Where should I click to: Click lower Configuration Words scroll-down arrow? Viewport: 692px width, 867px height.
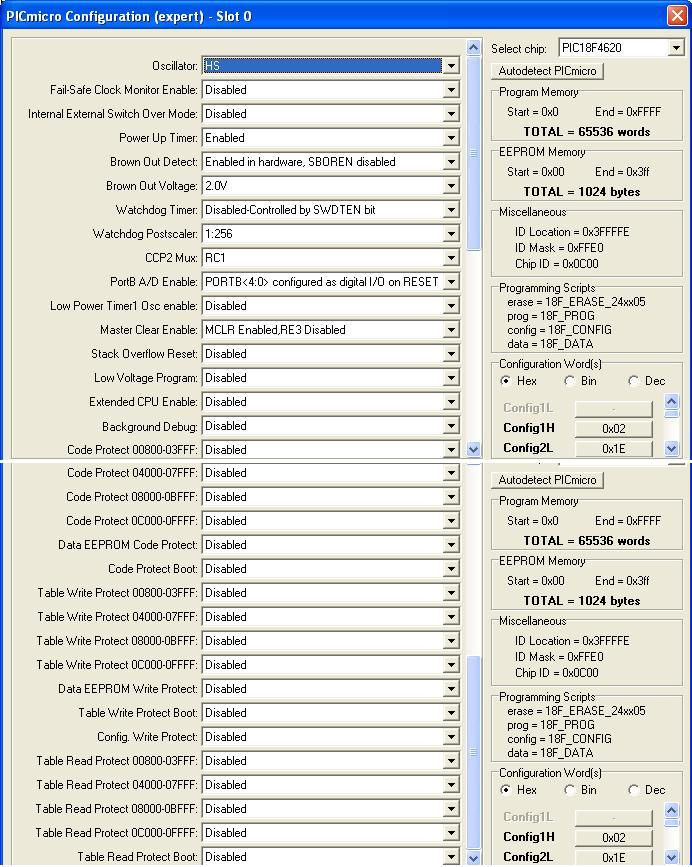point(672,858)
